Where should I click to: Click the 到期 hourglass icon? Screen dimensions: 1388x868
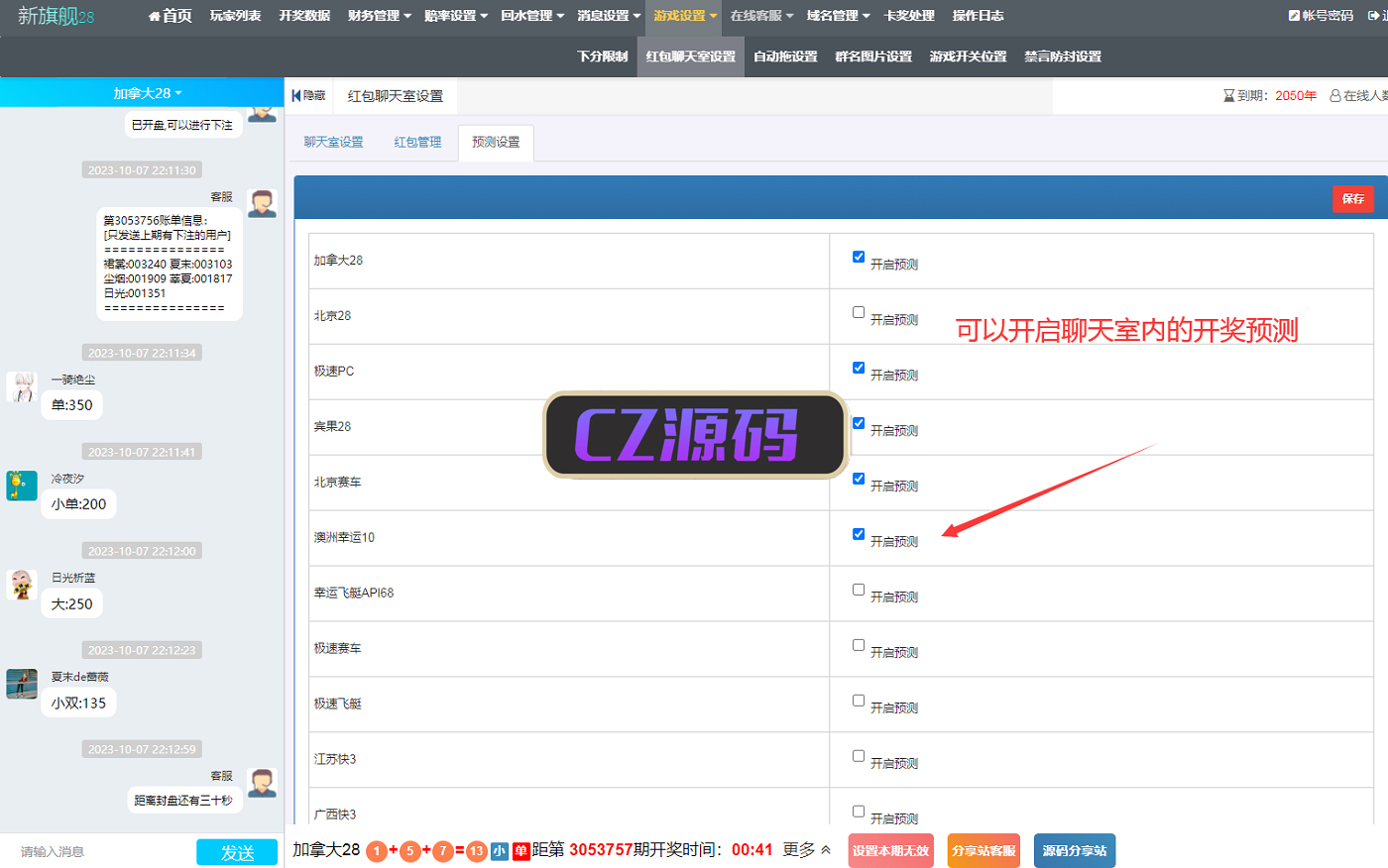tap(1228, 96)
